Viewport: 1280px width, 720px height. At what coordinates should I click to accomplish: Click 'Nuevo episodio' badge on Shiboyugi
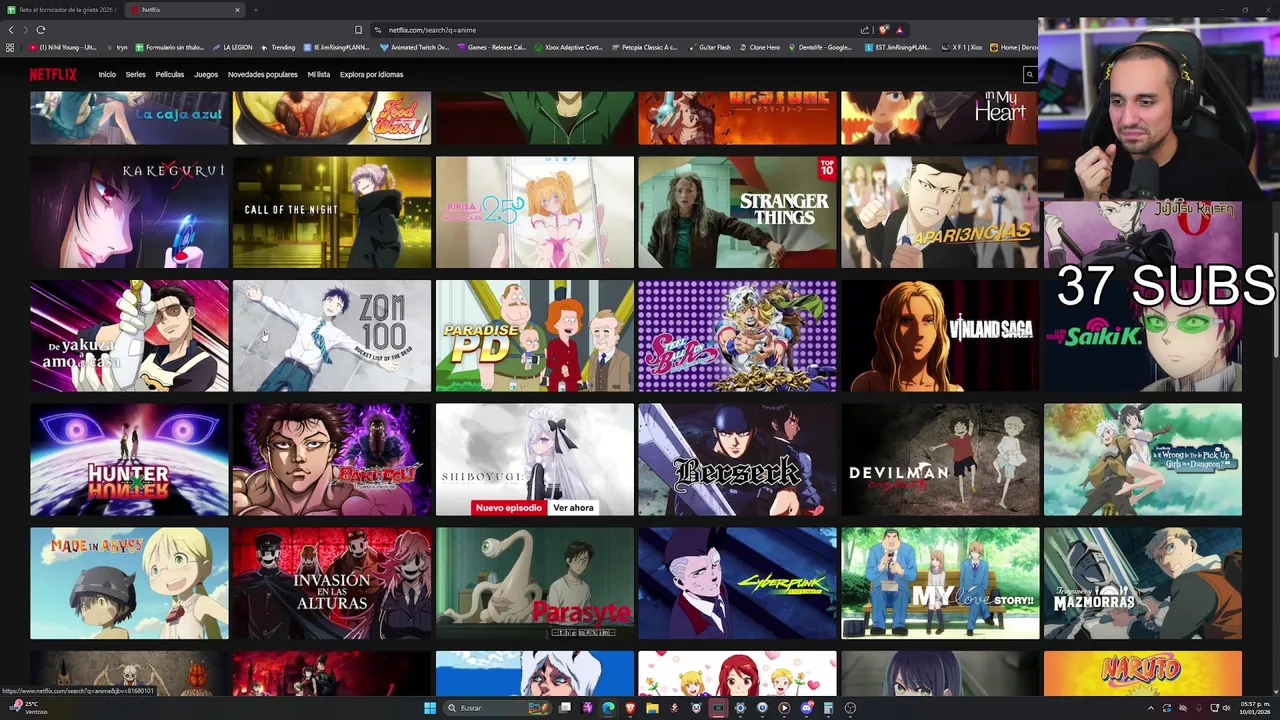[x=509, y=508]
